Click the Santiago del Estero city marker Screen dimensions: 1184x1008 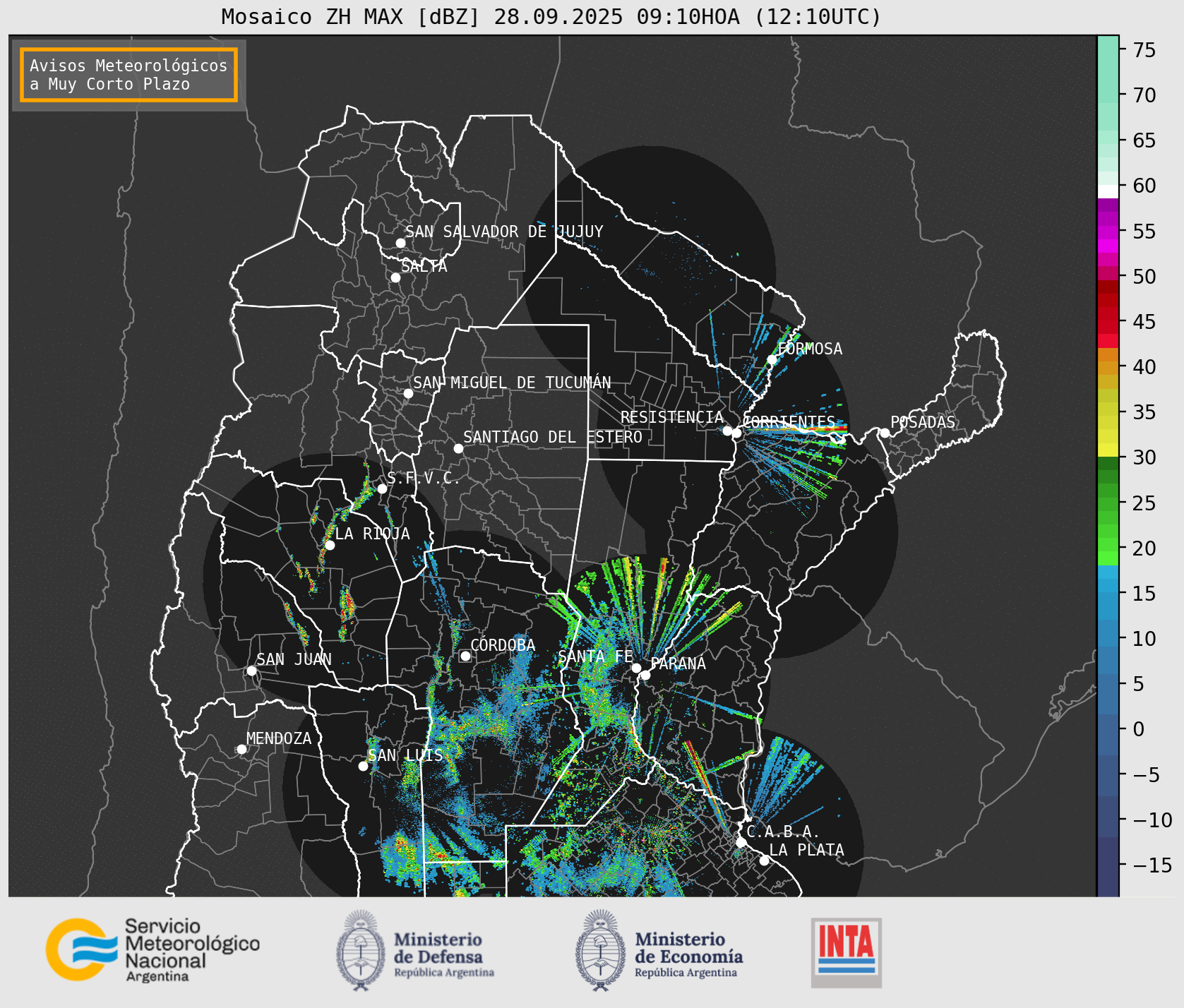pyautogui.click(x=458, y=448)
